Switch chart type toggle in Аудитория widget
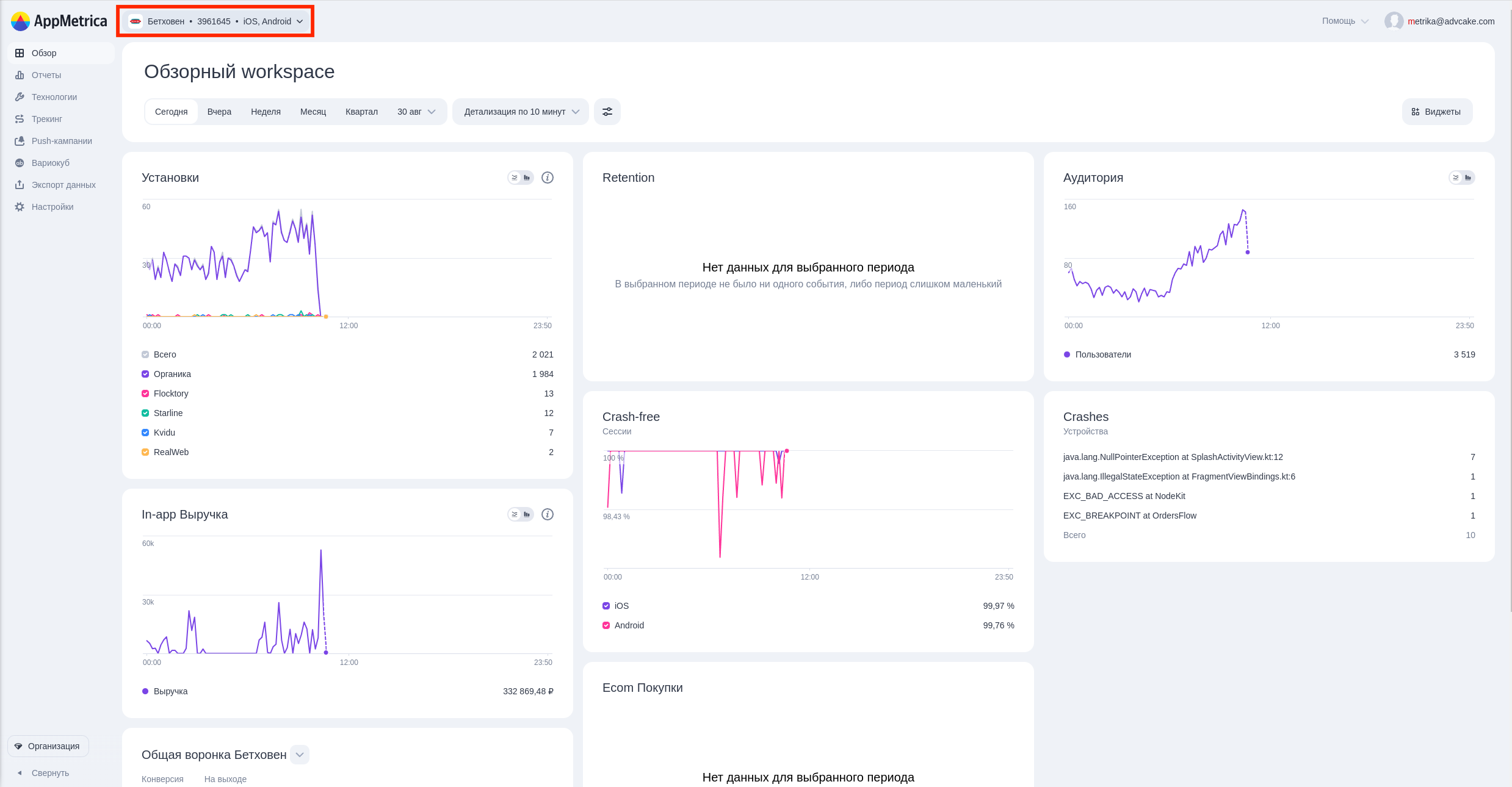Viewport: 1512px width, 787px height. (1462, 178)
